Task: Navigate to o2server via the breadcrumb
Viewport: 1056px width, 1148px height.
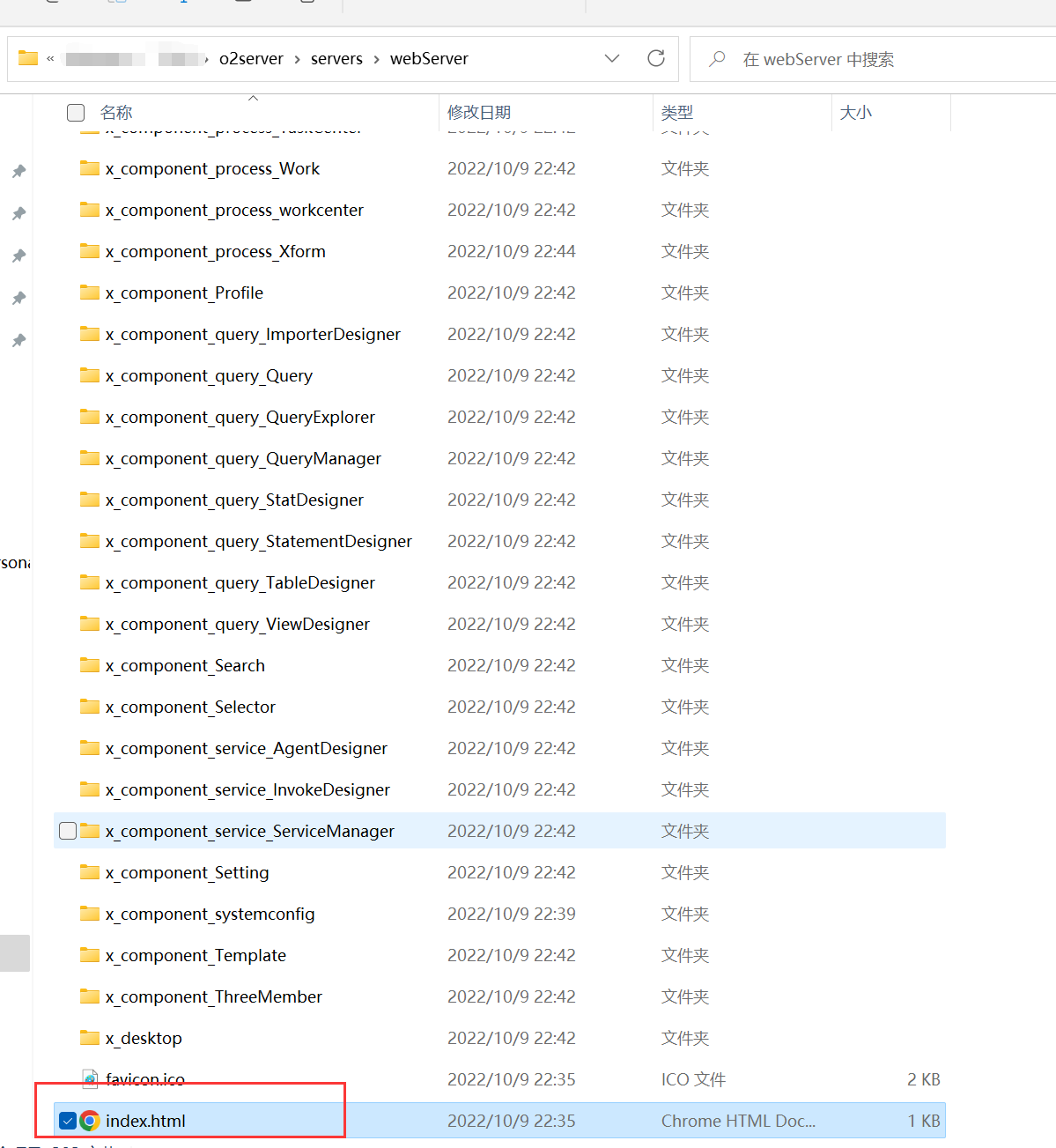Action: click(x=251, y=58)
